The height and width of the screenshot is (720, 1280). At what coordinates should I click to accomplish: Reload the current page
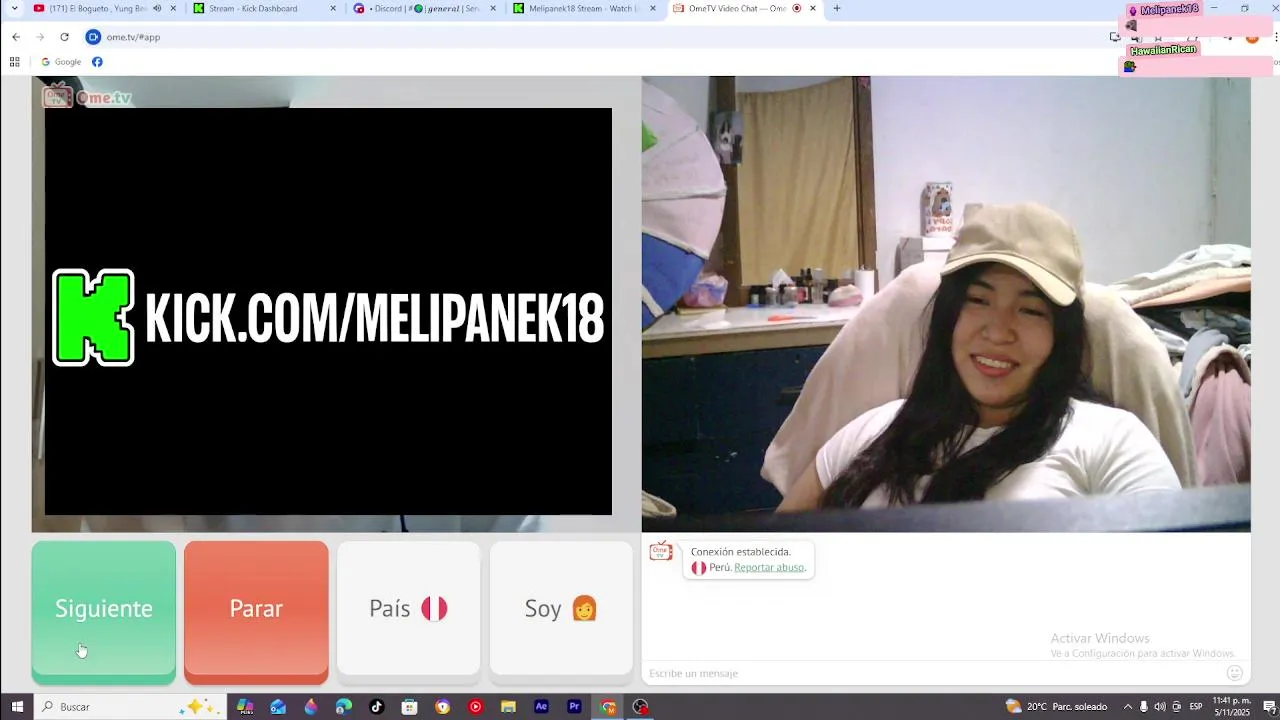pyautogui.click(x=64, y=37)
